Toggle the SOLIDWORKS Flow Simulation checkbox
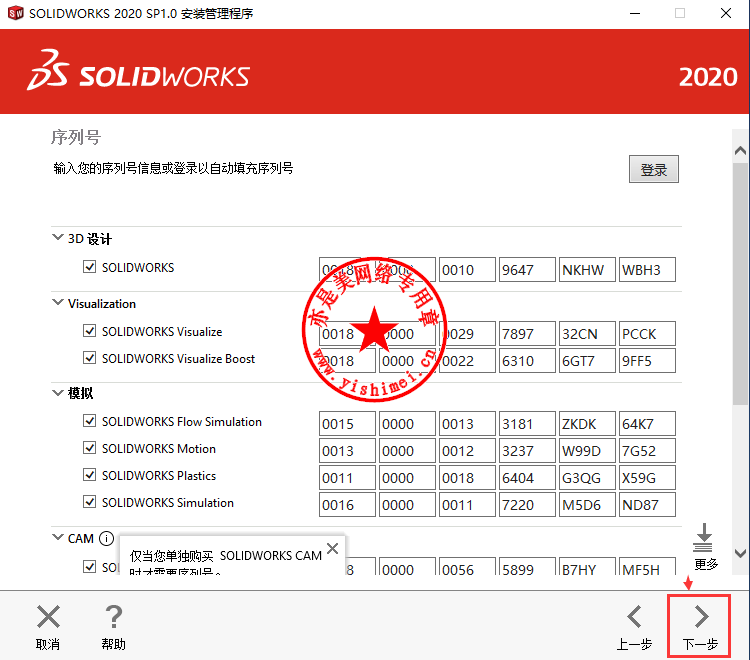The height and width of the screenshot is (660, 750). tap(90, 421)
